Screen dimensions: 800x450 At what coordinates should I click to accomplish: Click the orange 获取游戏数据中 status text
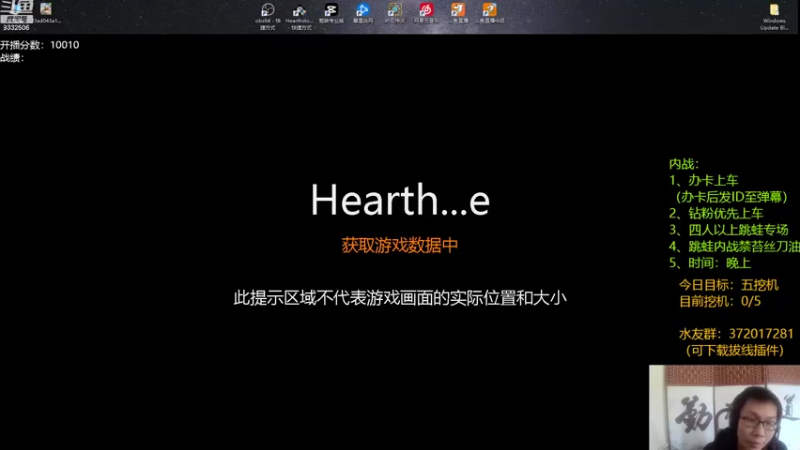pos(400,245)
